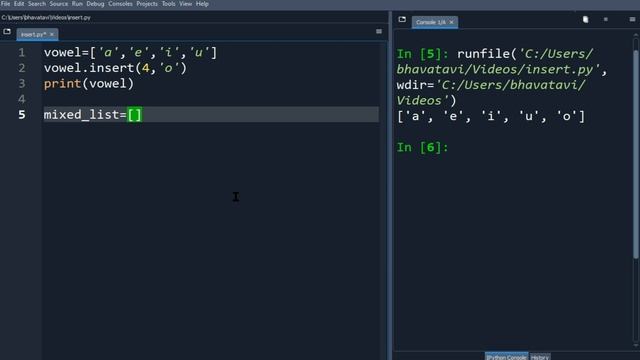Click the file path C:\Users\bhavatavi\Videos\insert.py
This screenshot has height=360, width=640.
46,18
